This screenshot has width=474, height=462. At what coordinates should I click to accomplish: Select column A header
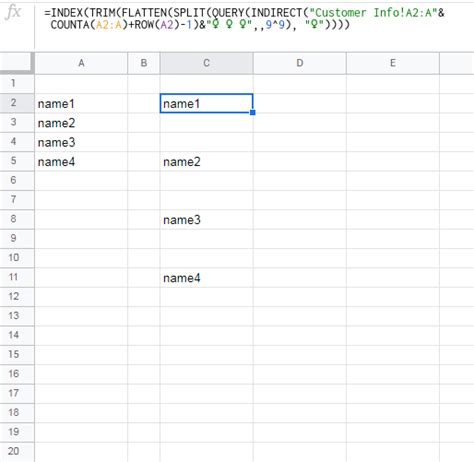click(81, 63)
